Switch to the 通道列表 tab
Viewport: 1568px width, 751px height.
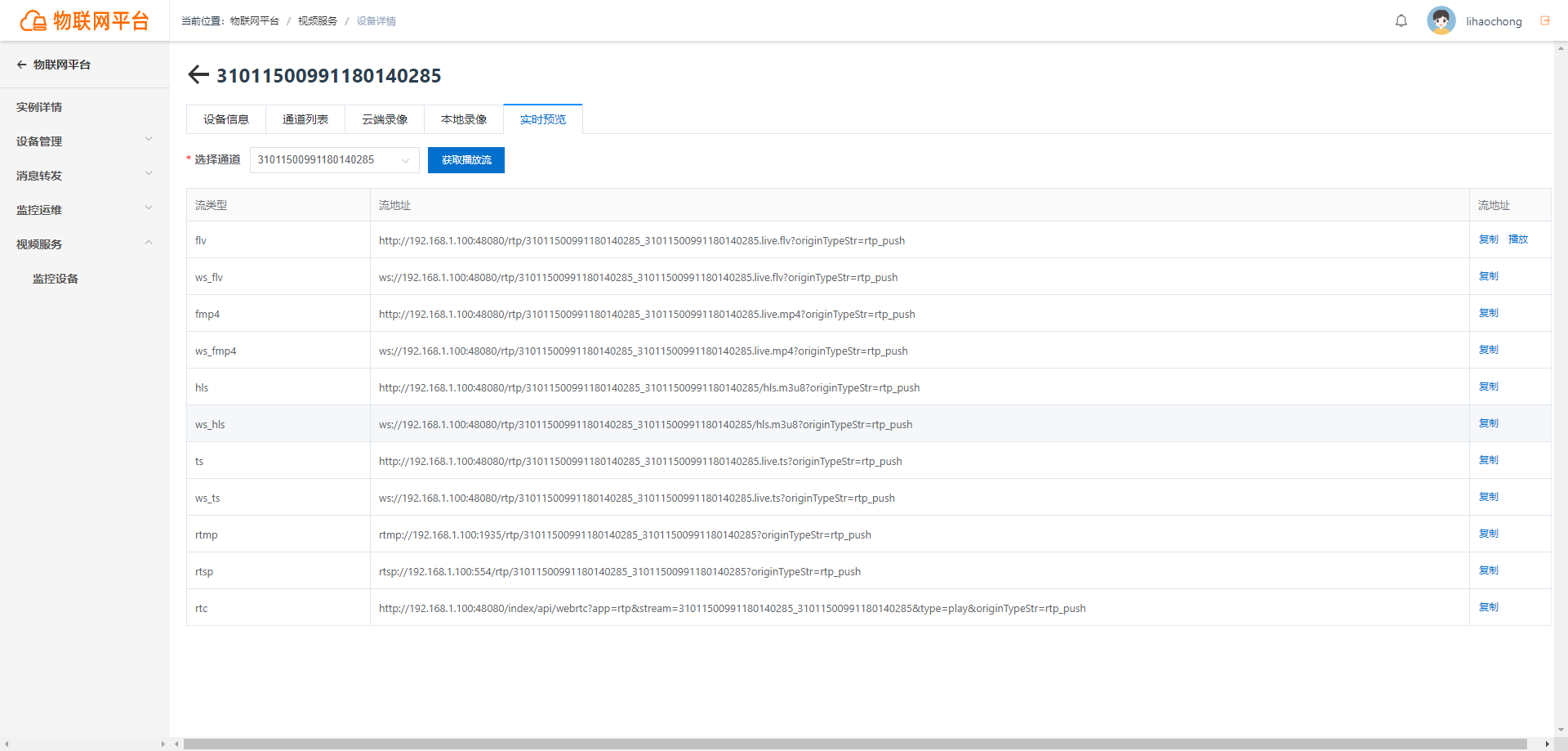click(305, 119)
